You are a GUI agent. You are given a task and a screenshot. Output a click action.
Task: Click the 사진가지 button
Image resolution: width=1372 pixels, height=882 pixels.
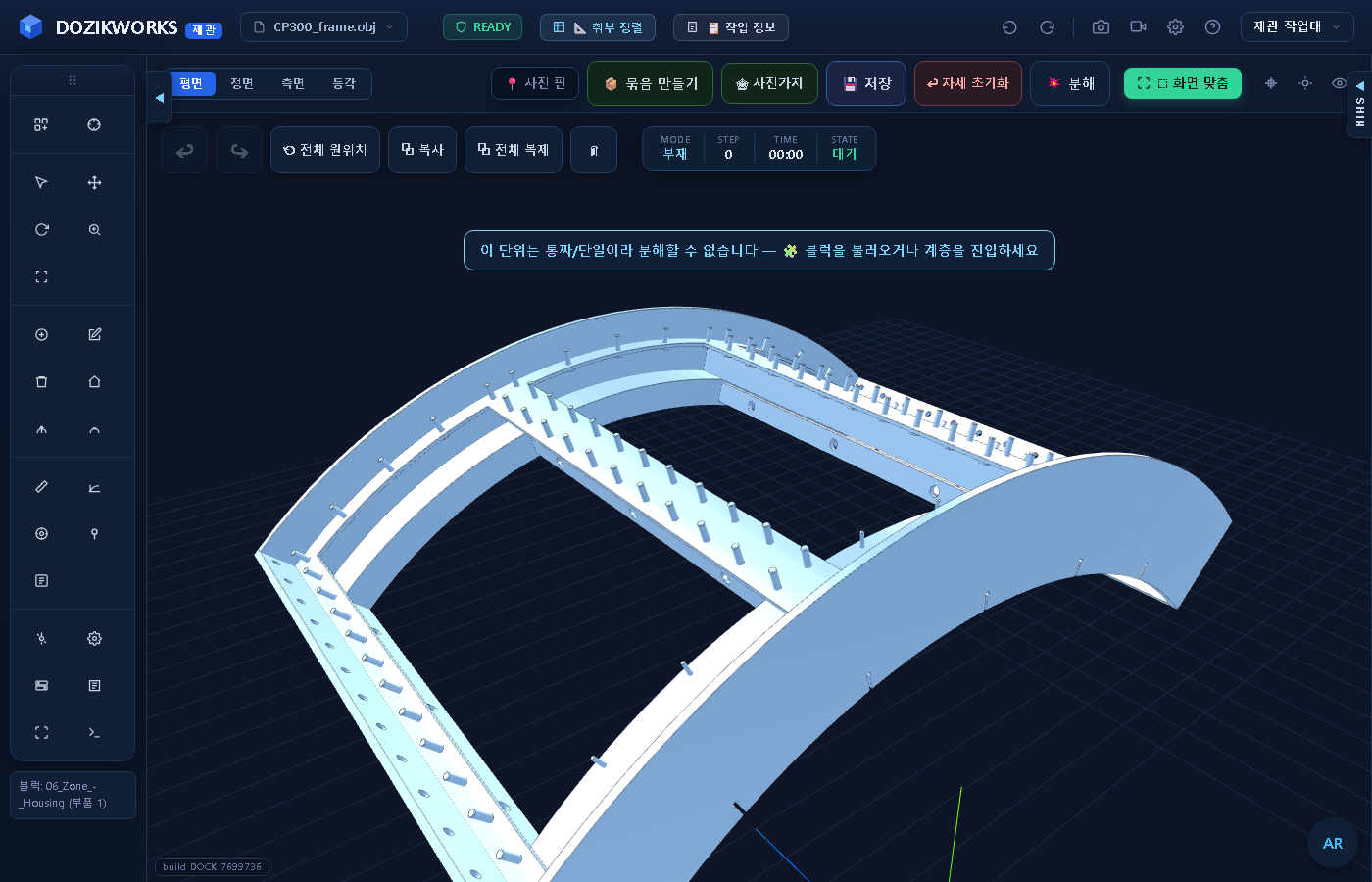point(769,83)
